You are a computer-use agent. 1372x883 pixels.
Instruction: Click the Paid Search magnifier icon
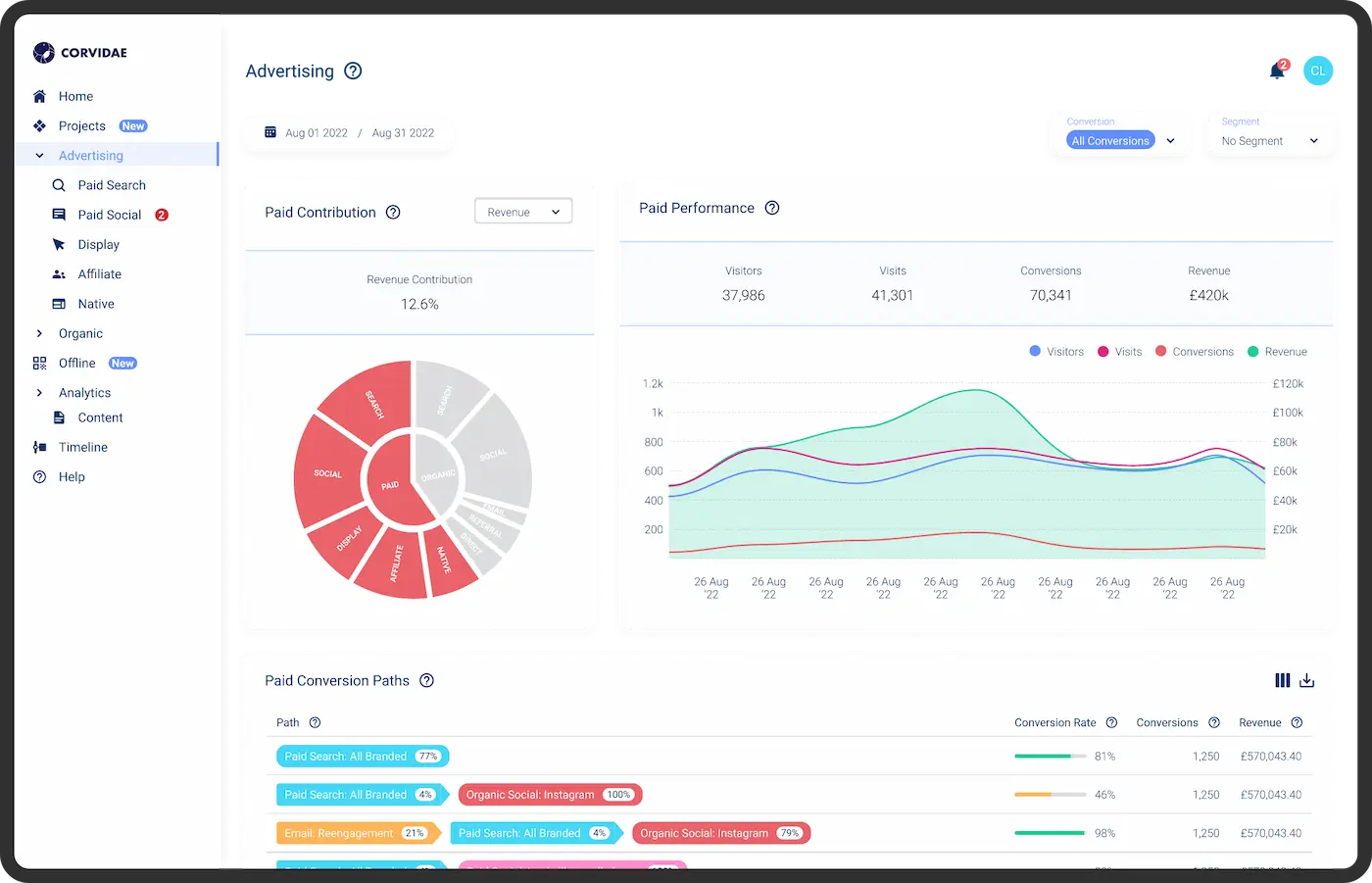(59, 185)
